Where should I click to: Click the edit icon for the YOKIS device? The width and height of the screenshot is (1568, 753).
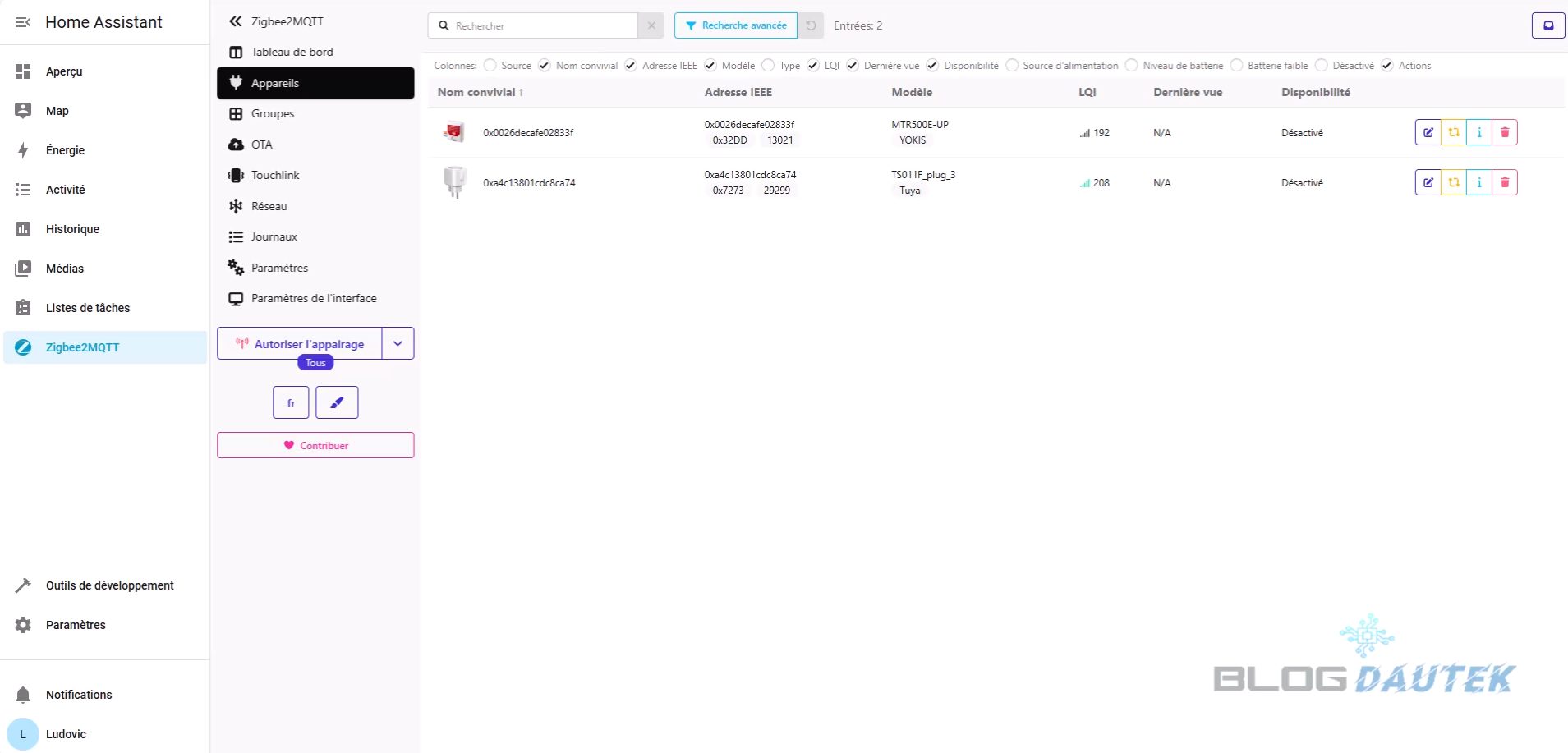coord(1428,132)
